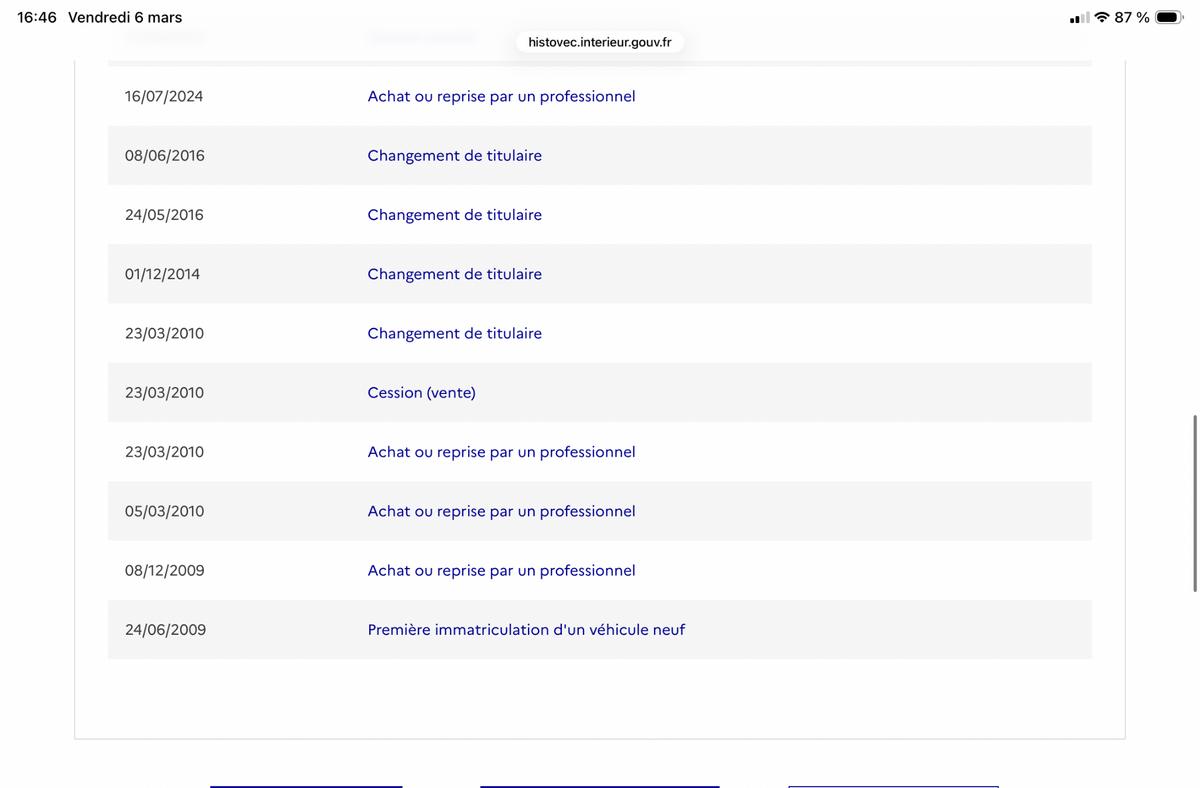
Task: Open the 05/03/2010 Achat ou reprise link
Action: click(x=501, y=510)
